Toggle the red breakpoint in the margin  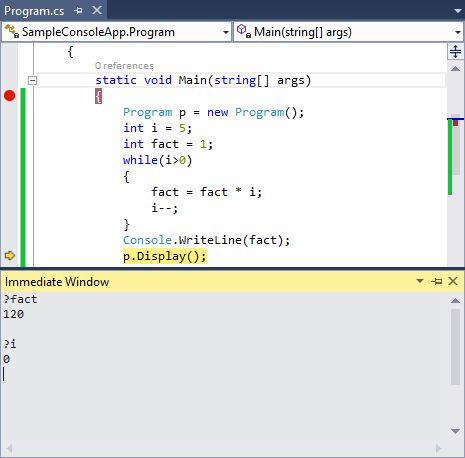(10, 96)
